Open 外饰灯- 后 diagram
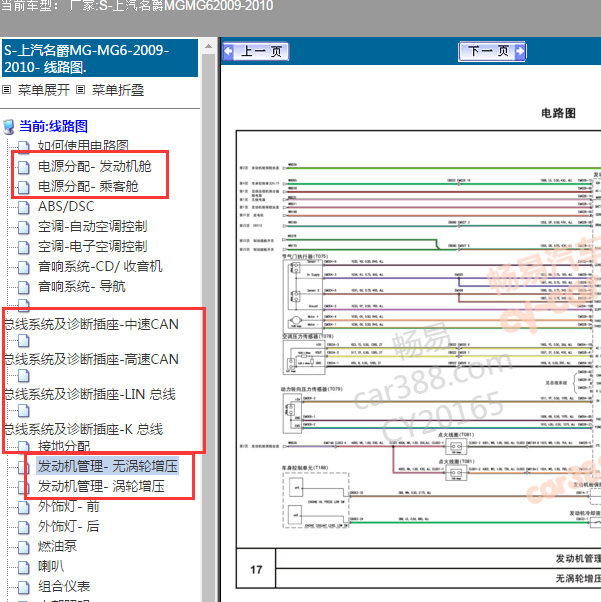601x602 pixels. coord(68,526)
